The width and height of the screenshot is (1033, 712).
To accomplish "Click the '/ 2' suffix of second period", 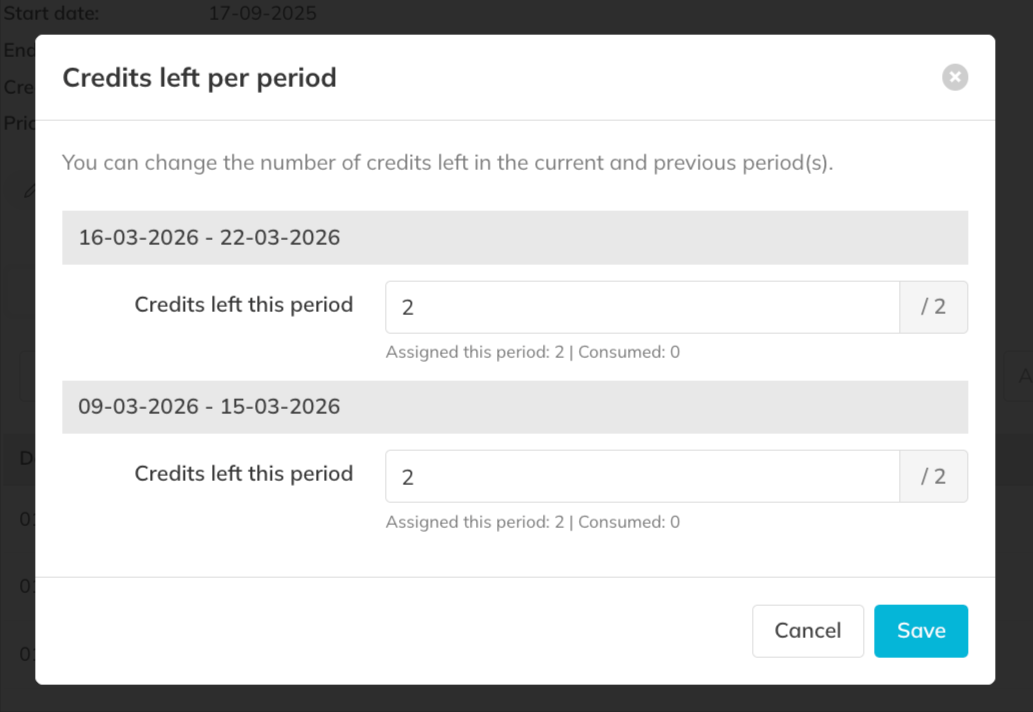I will 933,477.
